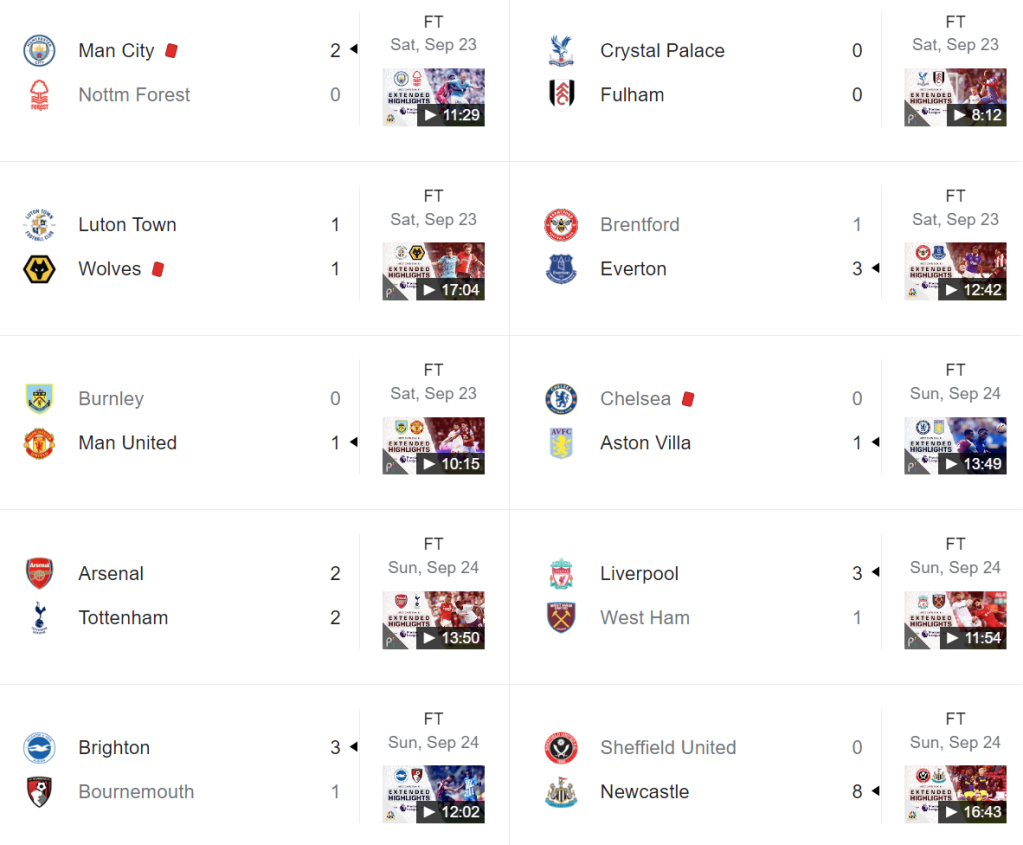Open the Fulham team link

(632, 95)
